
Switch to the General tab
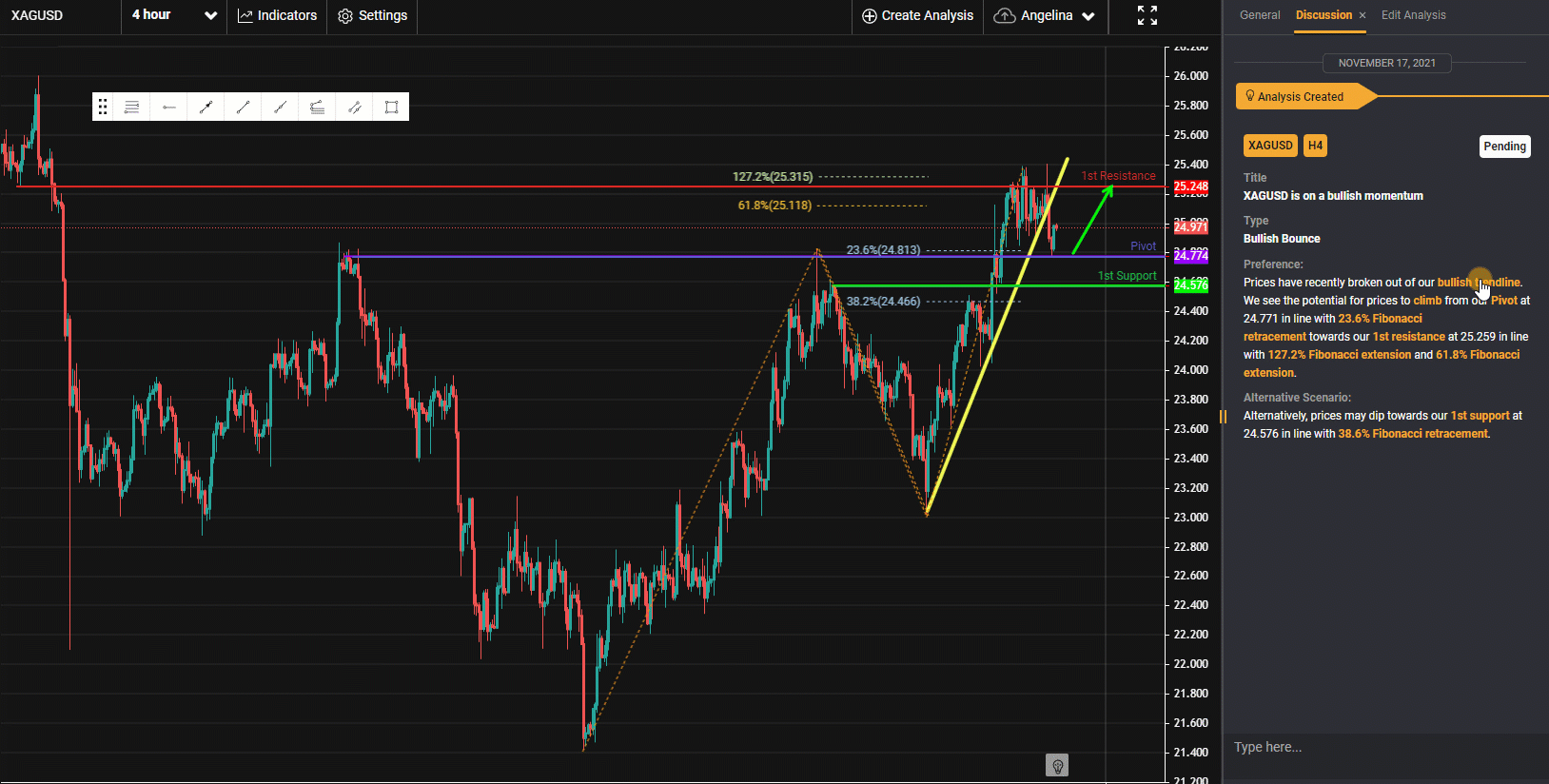click(1260, 15)
